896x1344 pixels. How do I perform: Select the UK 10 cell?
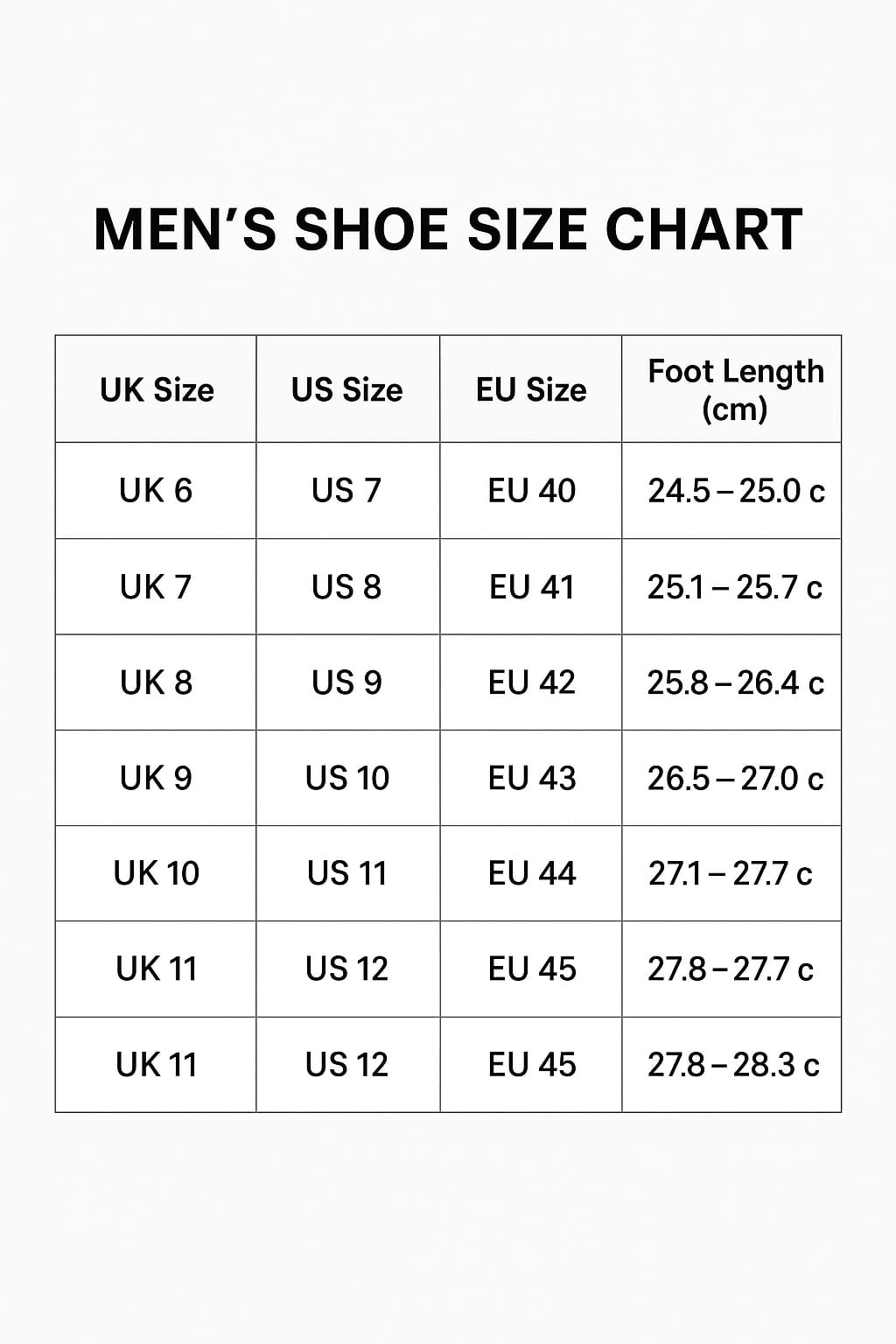(x=156, y=873)
